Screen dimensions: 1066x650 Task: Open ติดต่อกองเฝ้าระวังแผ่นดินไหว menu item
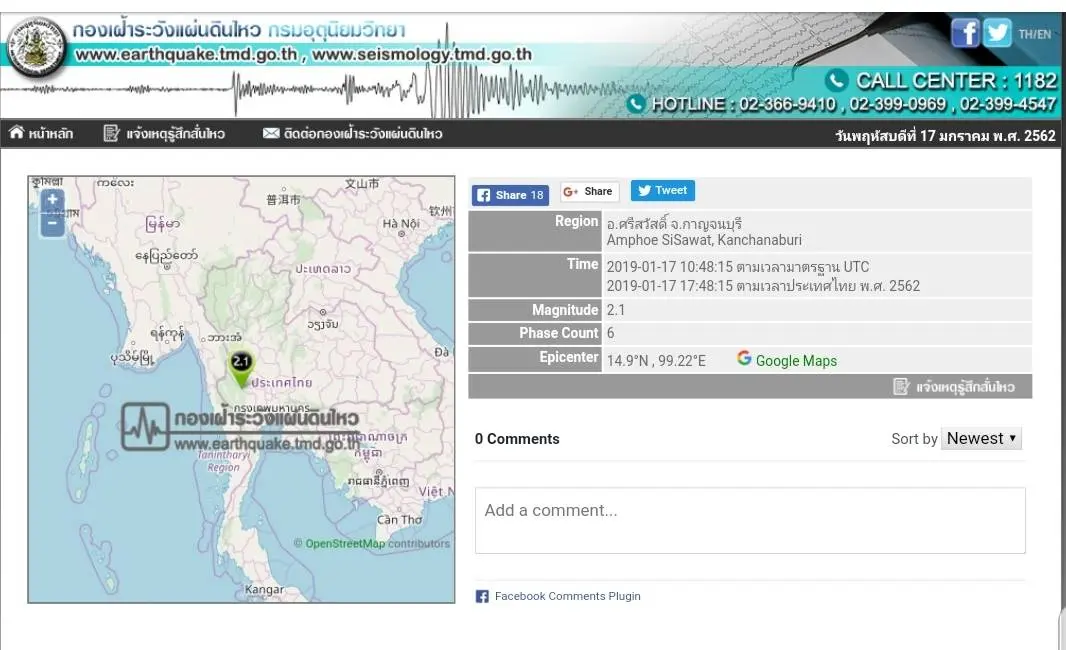[x=352, y=133]
